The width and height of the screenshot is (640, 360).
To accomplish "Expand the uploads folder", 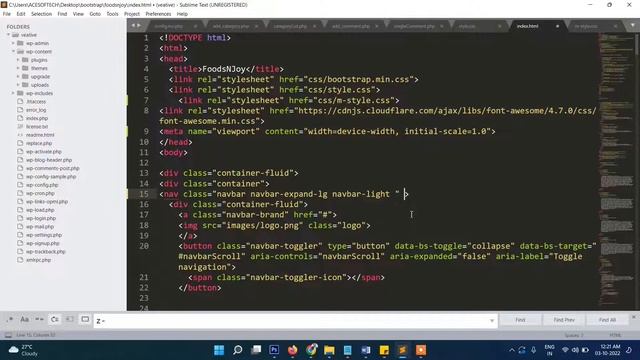I will [x=18, y=85].
